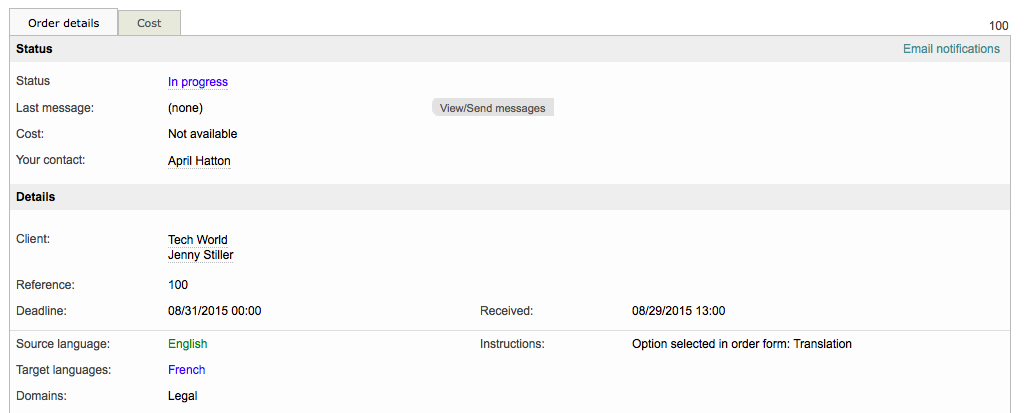Click the Legal domain value
The height and width of the screenshot is (413, 1024).
coord(183,396)
